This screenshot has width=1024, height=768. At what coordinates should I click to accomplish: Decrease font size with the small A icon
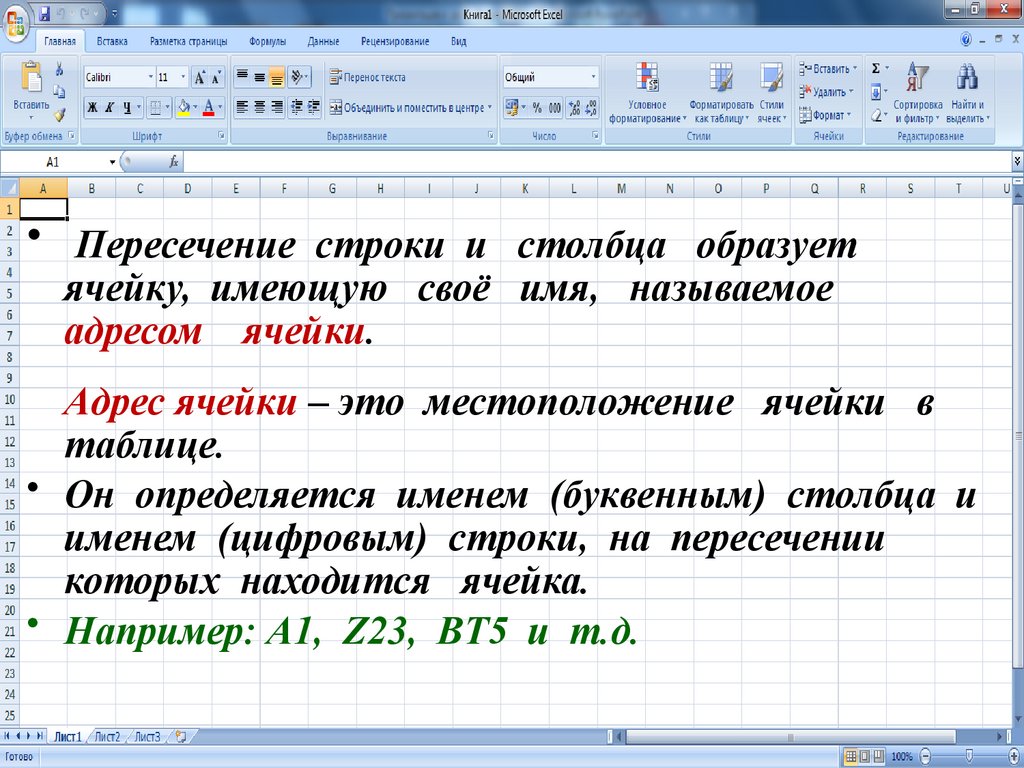216,78
